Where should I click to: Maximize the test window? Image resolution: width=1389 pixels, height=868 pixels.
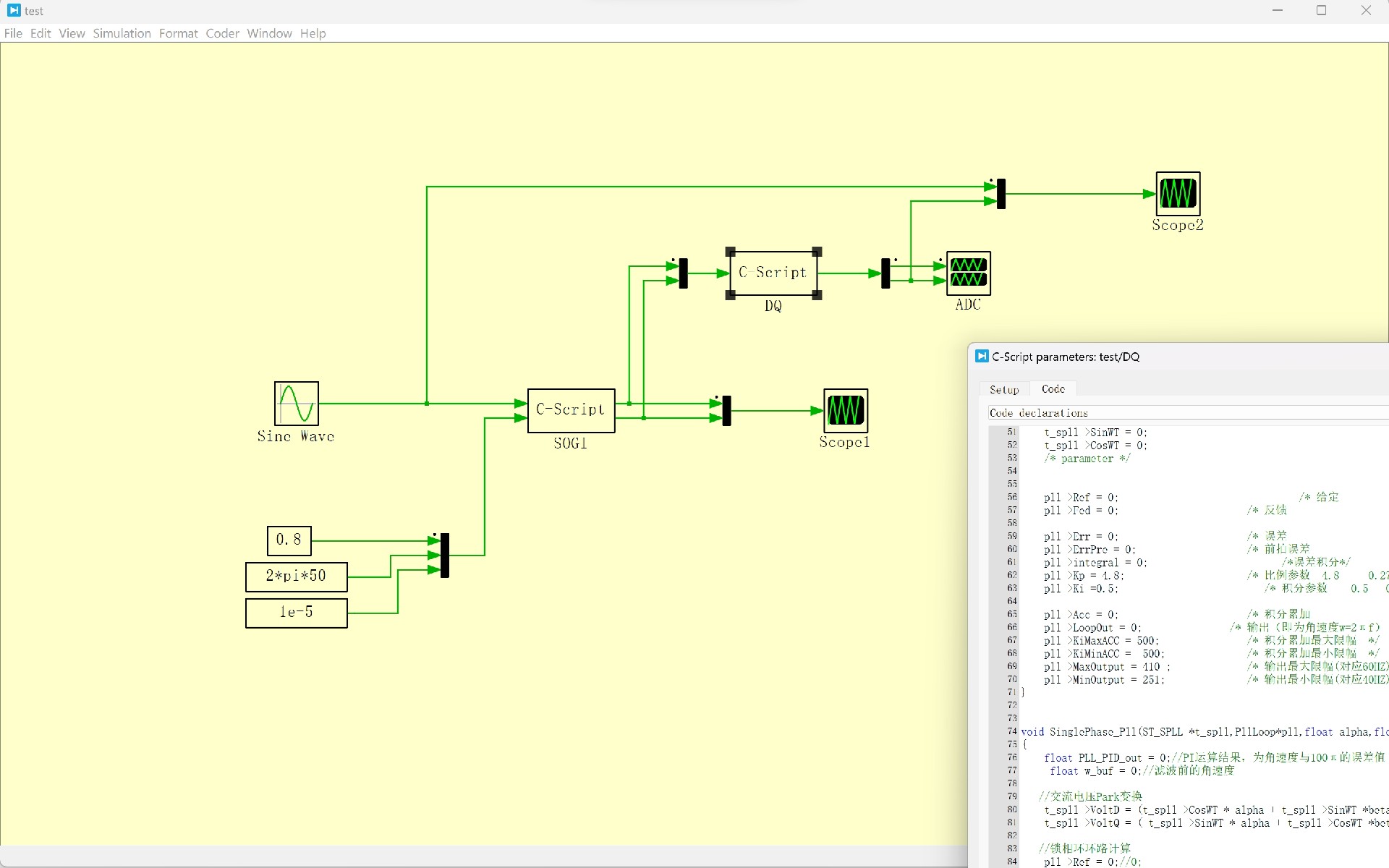tap(1321, 11)
